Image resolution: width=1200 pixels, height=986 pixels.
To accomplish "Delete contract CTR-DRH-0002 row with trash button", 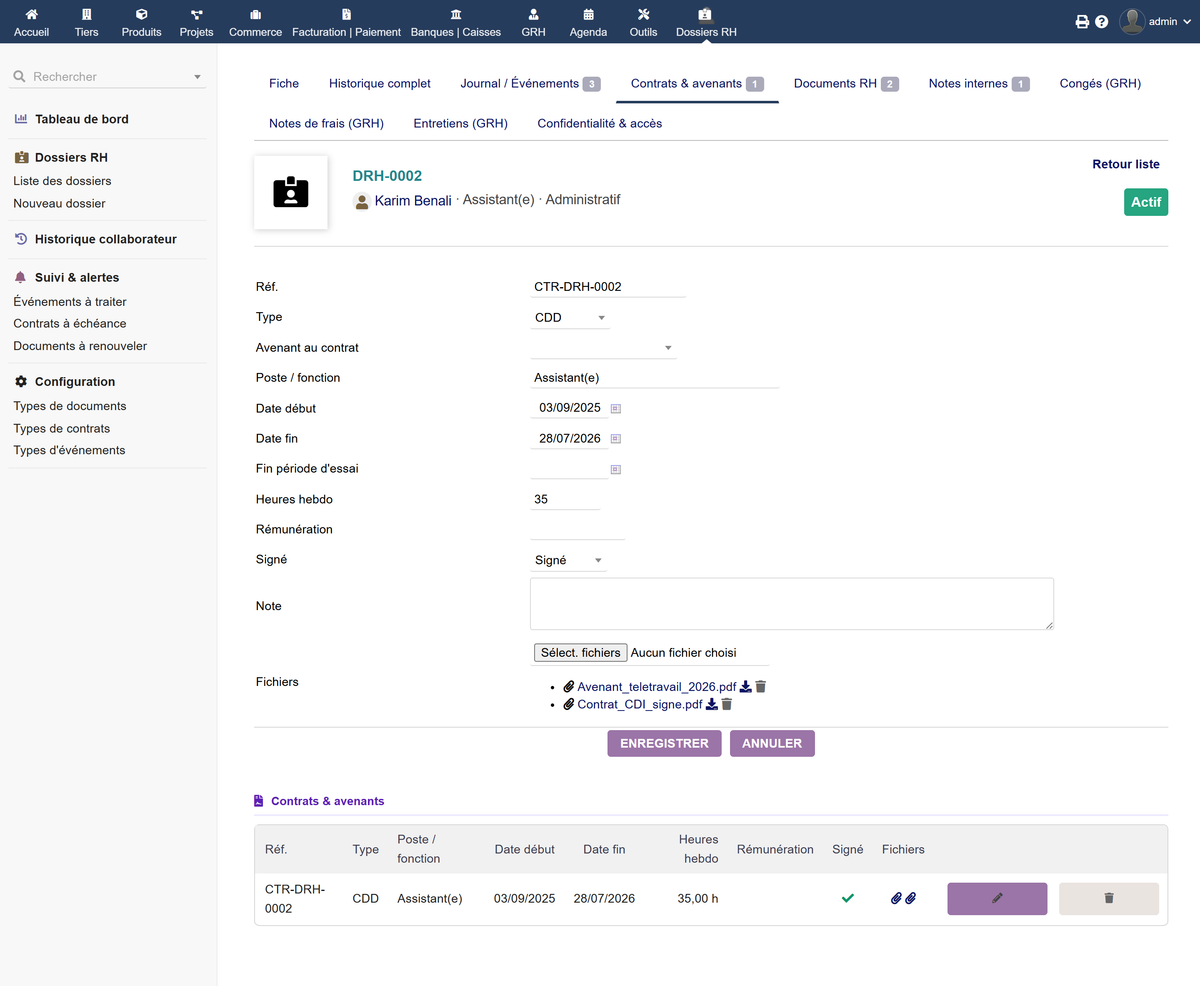I will point(1109,898).
